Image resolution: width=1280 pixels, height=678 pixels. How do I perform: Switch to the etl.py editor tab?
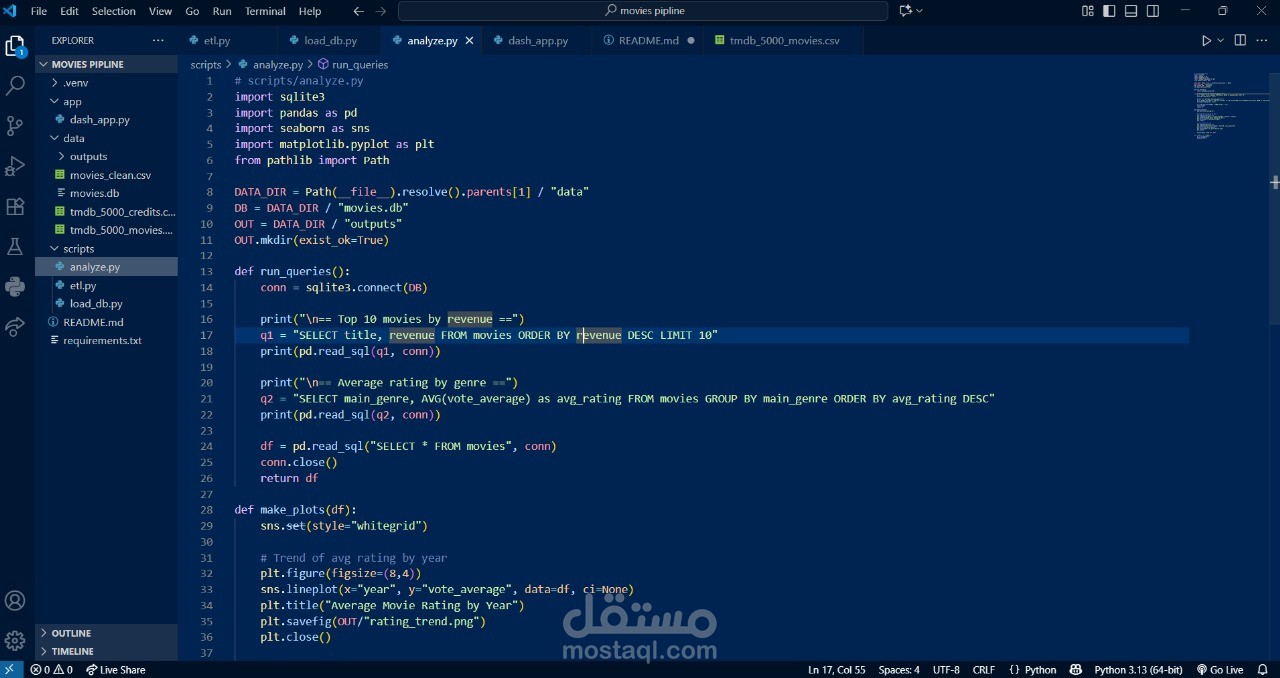[x=215, y=41]
